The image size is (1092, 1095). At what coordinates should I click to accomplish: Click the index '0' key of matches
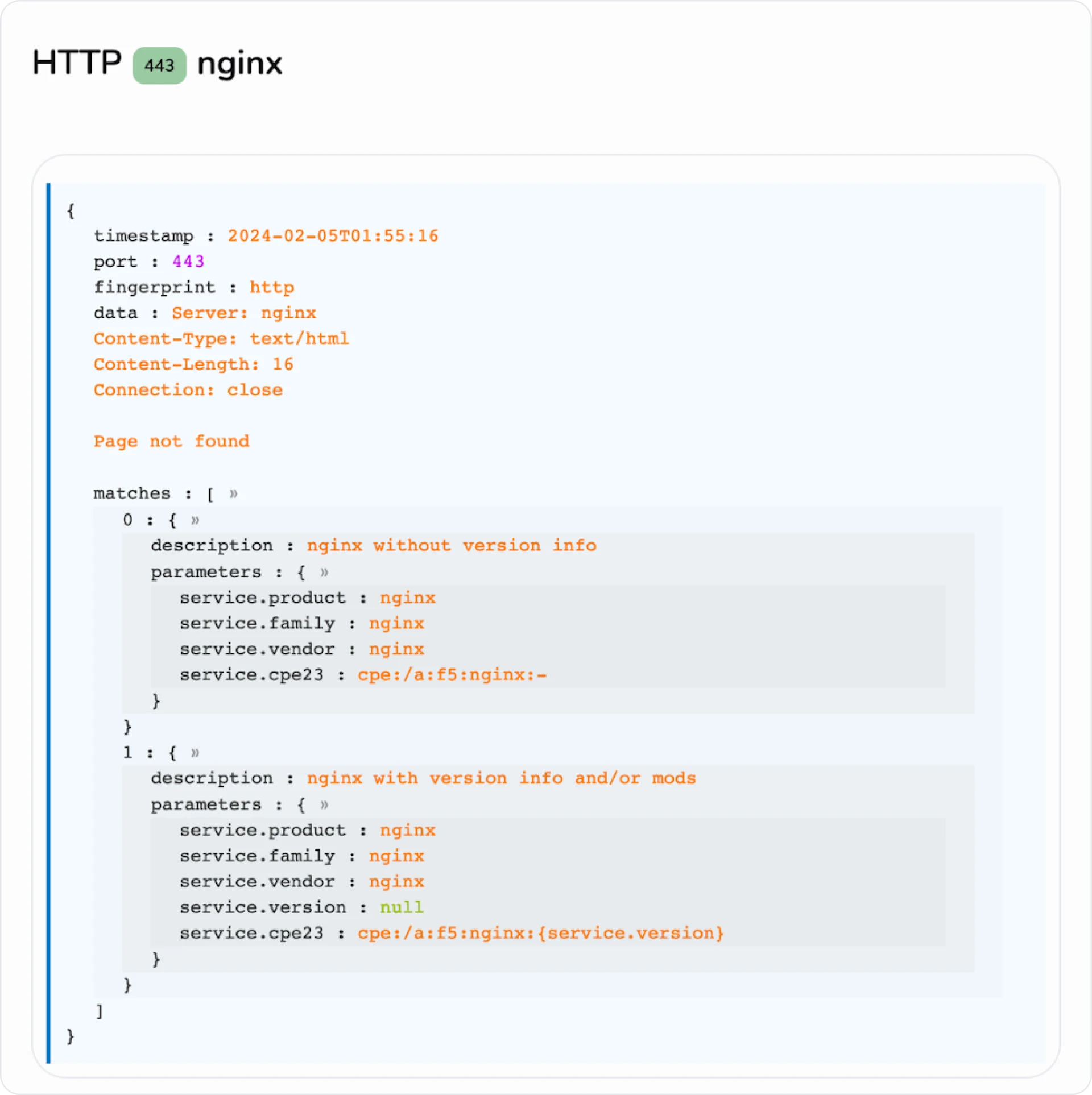(x=128, y=520)
